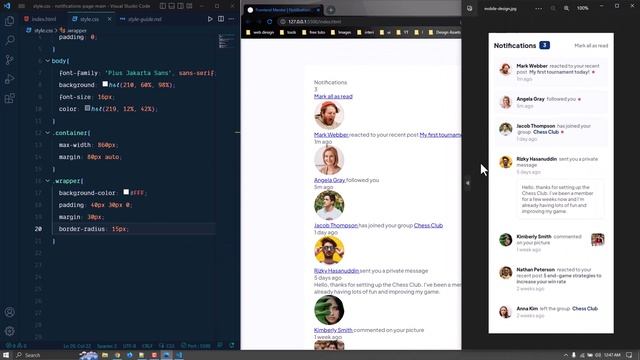Click the Rizky Hasanuddin link in the browser
Image resolution: width=640 pixels, height=360 pixels.
click(336, 271)
